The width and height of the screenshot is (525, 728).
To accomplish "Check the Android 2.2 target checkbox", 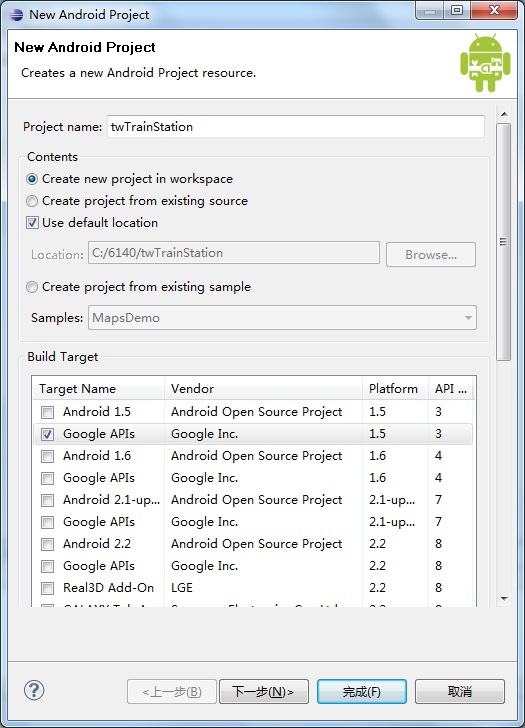I will [x=47, y=544].
